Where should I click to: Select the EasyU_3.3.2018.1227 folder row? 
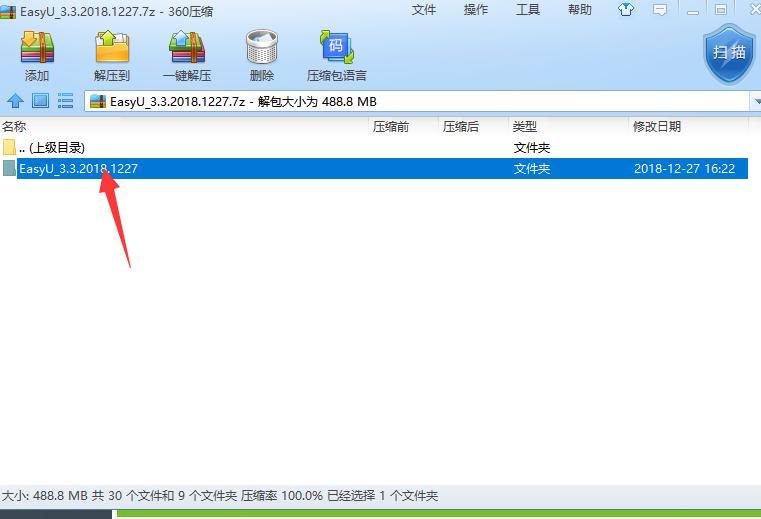tap(374, 168)
